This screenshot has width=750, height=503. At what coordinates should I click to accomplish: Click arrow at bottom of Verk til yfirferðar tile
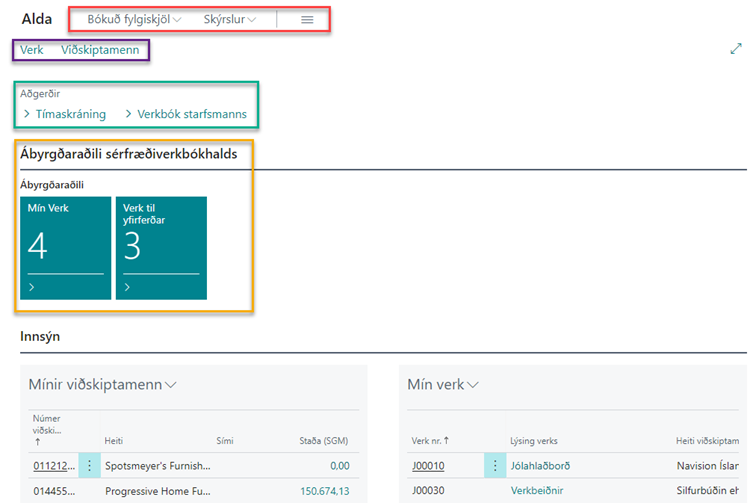tap(128, 288)
